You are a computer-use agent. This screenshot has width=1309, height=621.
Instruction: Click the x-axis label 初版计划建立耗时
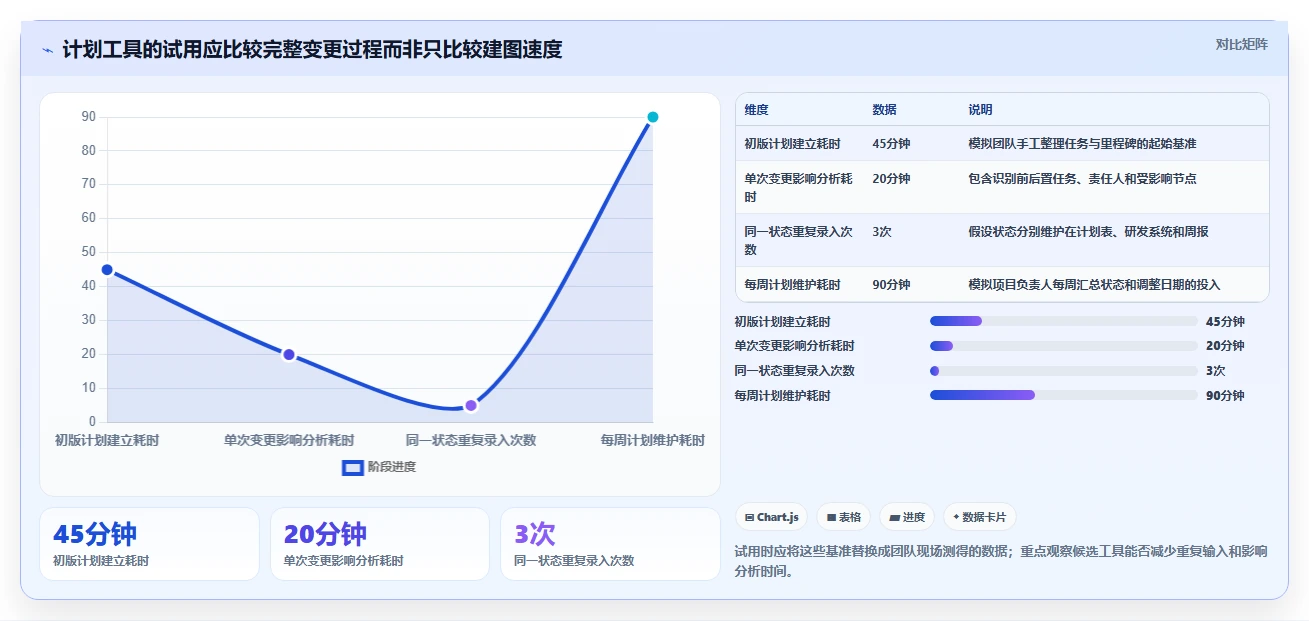point(107,440)
